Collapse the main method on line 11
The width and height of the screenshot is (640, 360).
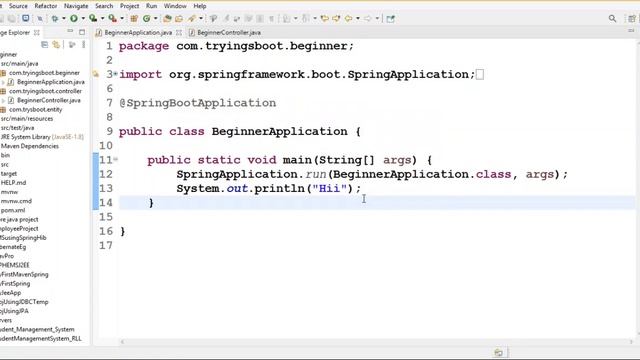coord(116,160)
